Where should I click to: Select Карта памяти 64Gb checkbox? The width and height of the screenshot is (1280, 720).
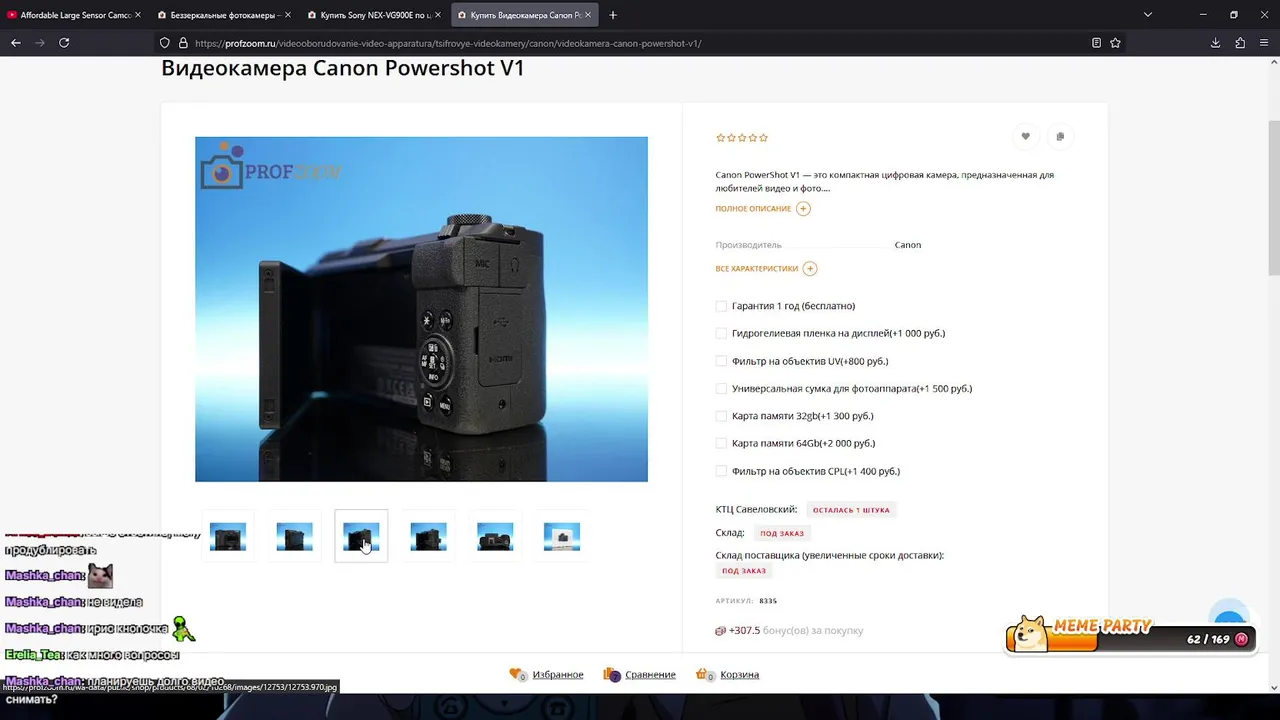[x=721, y=443]
